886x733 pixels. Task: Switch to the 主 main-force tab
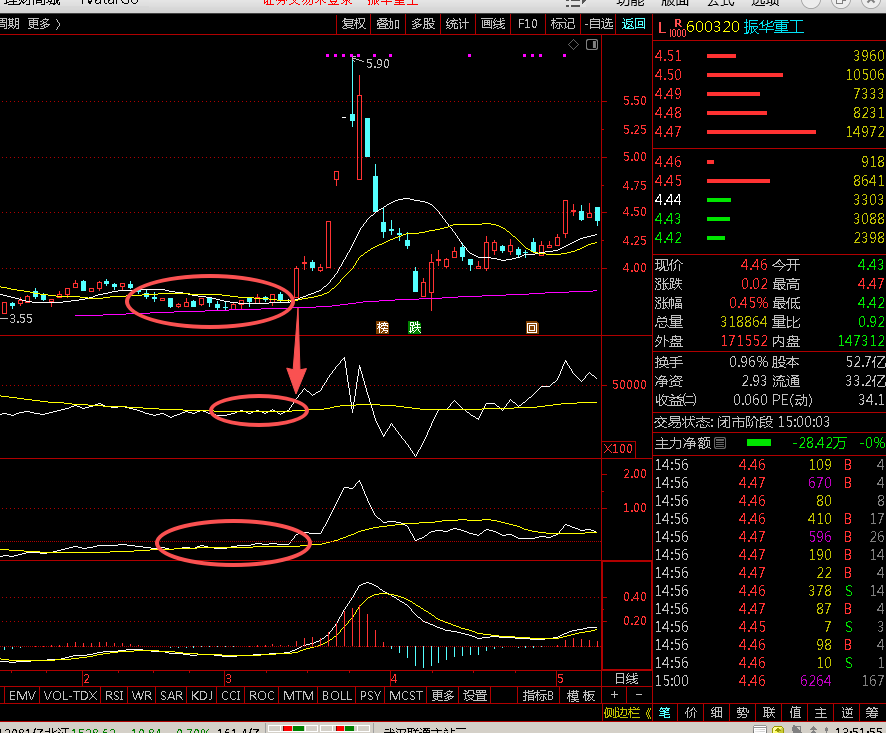820,713
